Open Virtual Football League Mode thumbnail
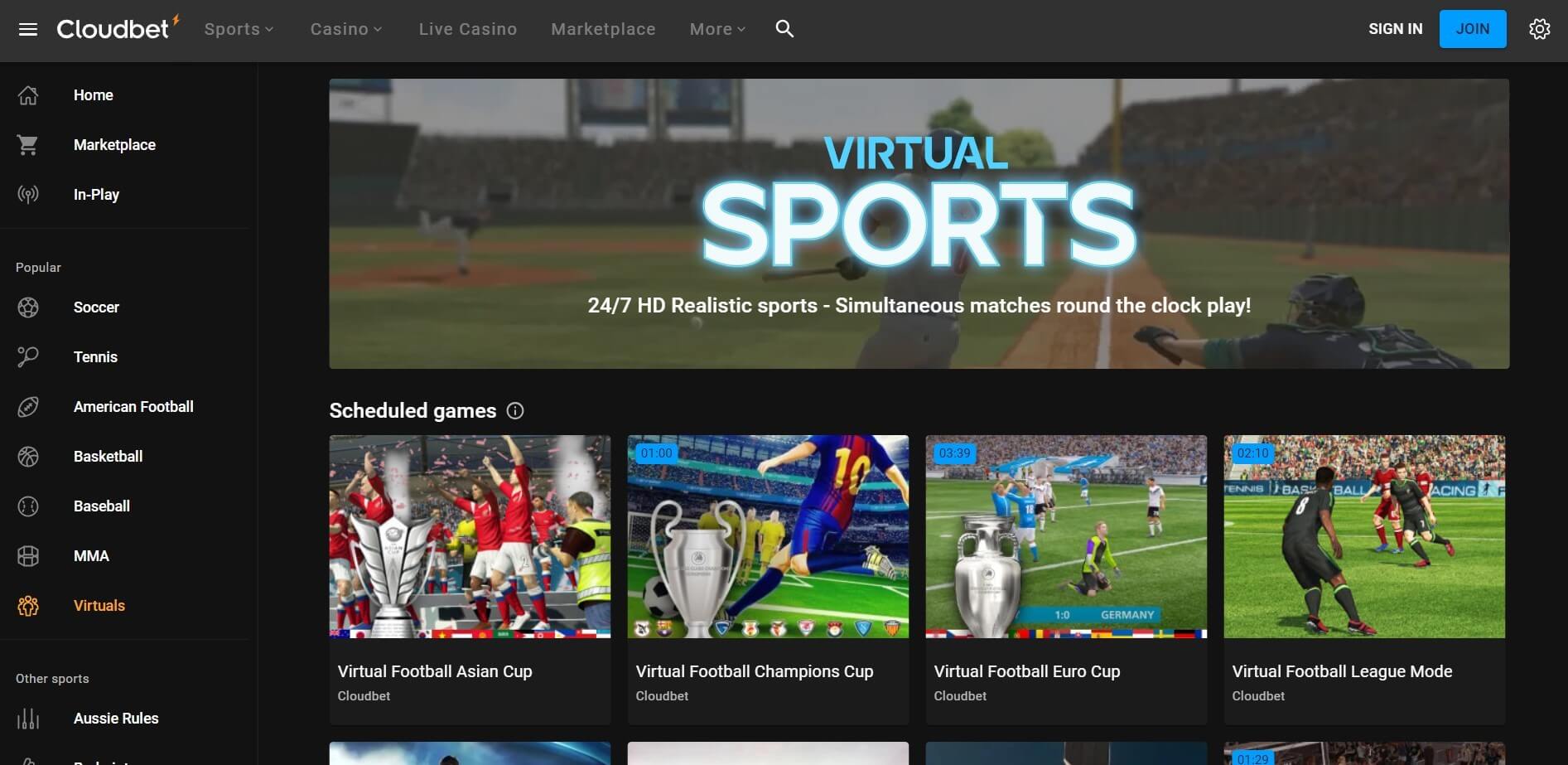1568x765 pixels. pos(1364,537)
